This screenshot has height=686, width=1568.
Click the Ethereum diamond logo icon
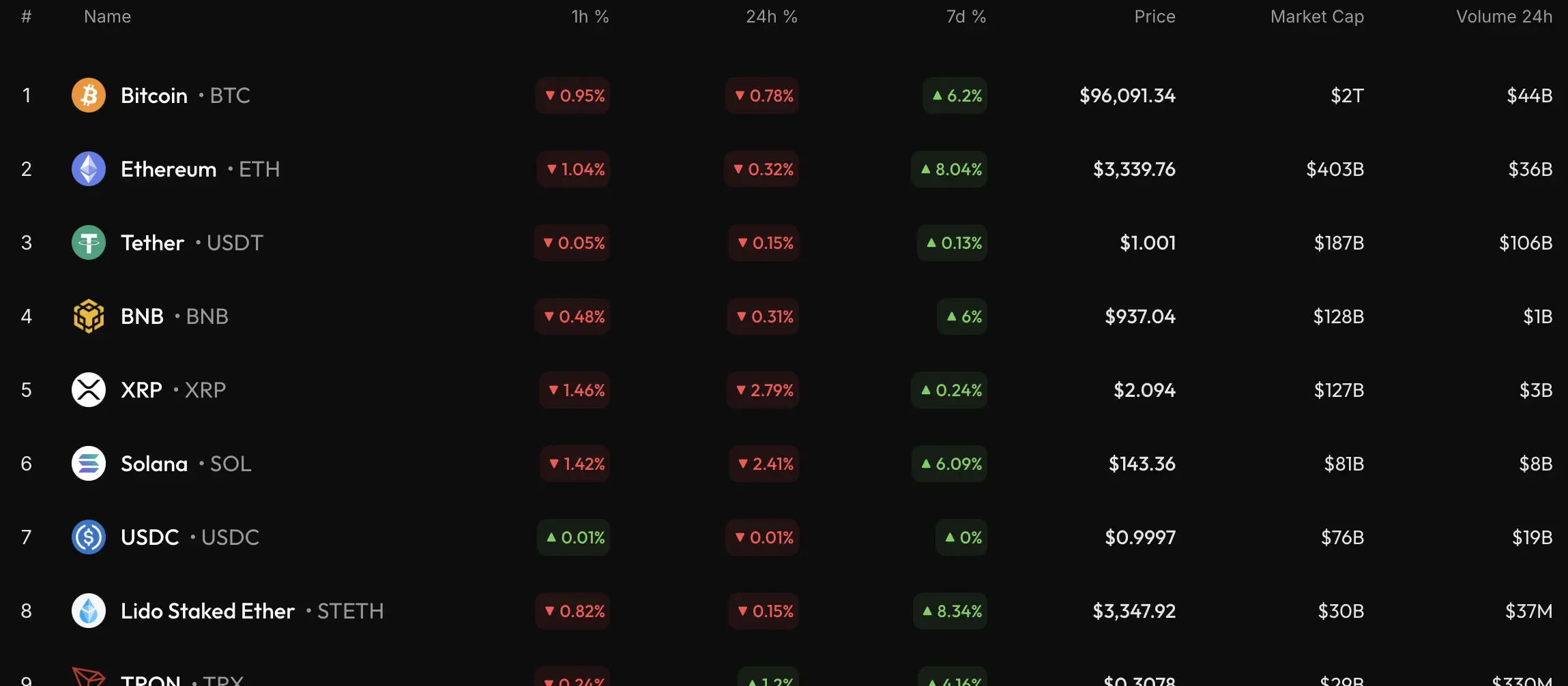pyautogui.click(x=89, y=169)
